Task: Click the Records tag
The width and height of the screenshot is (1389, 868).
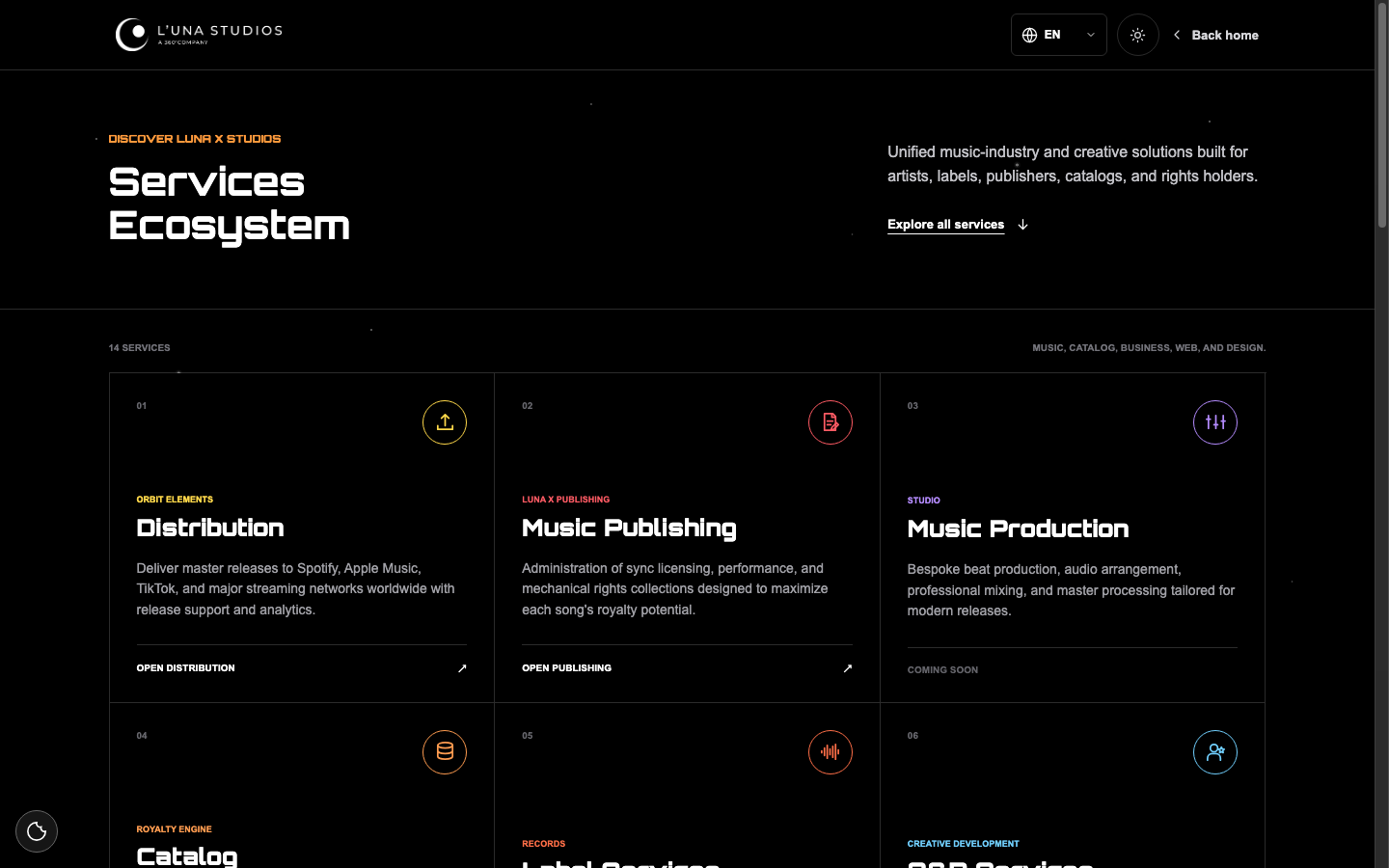Action: point(543,844)
